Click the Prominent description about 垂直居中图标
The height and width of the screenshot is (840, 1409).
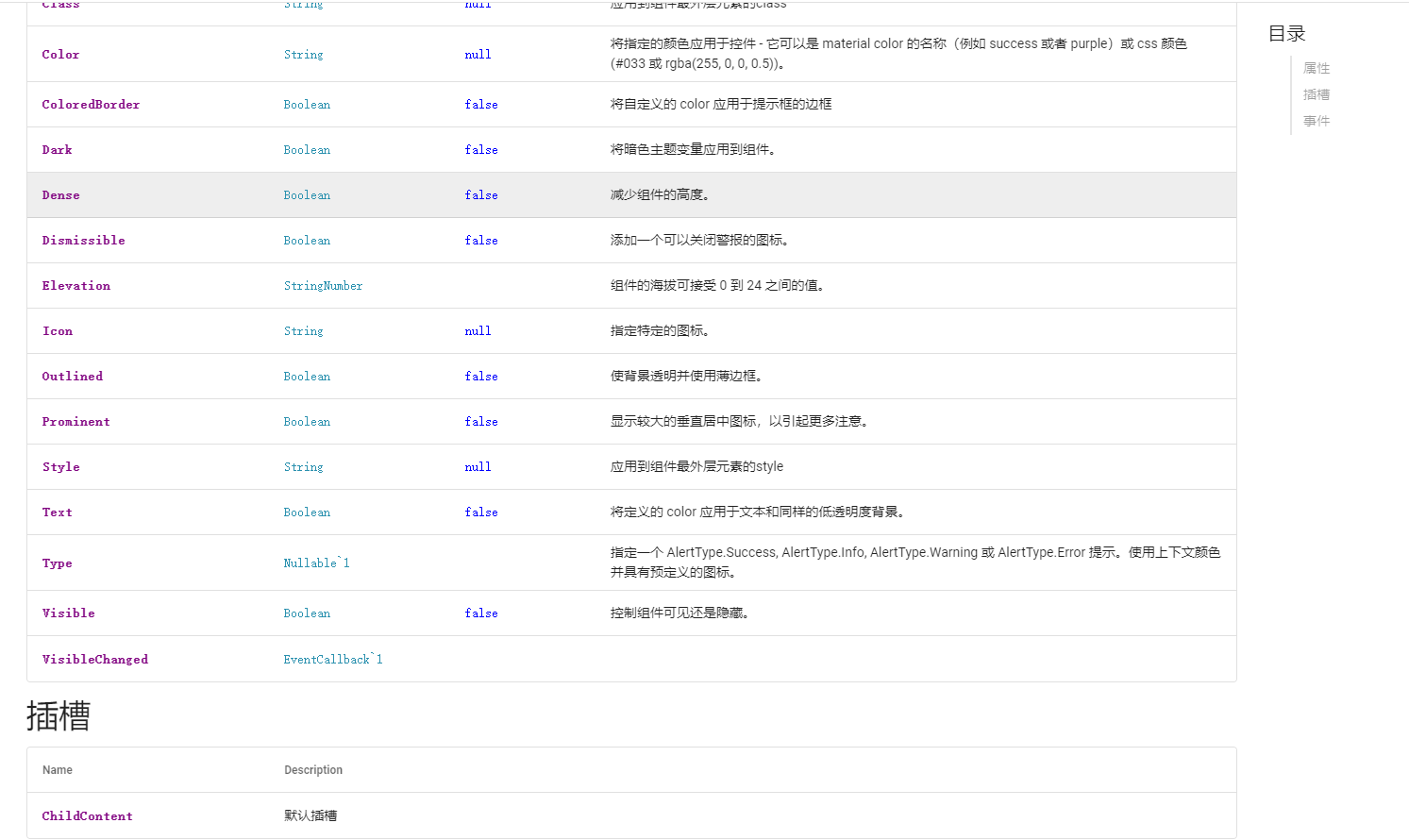coord(739,421)
